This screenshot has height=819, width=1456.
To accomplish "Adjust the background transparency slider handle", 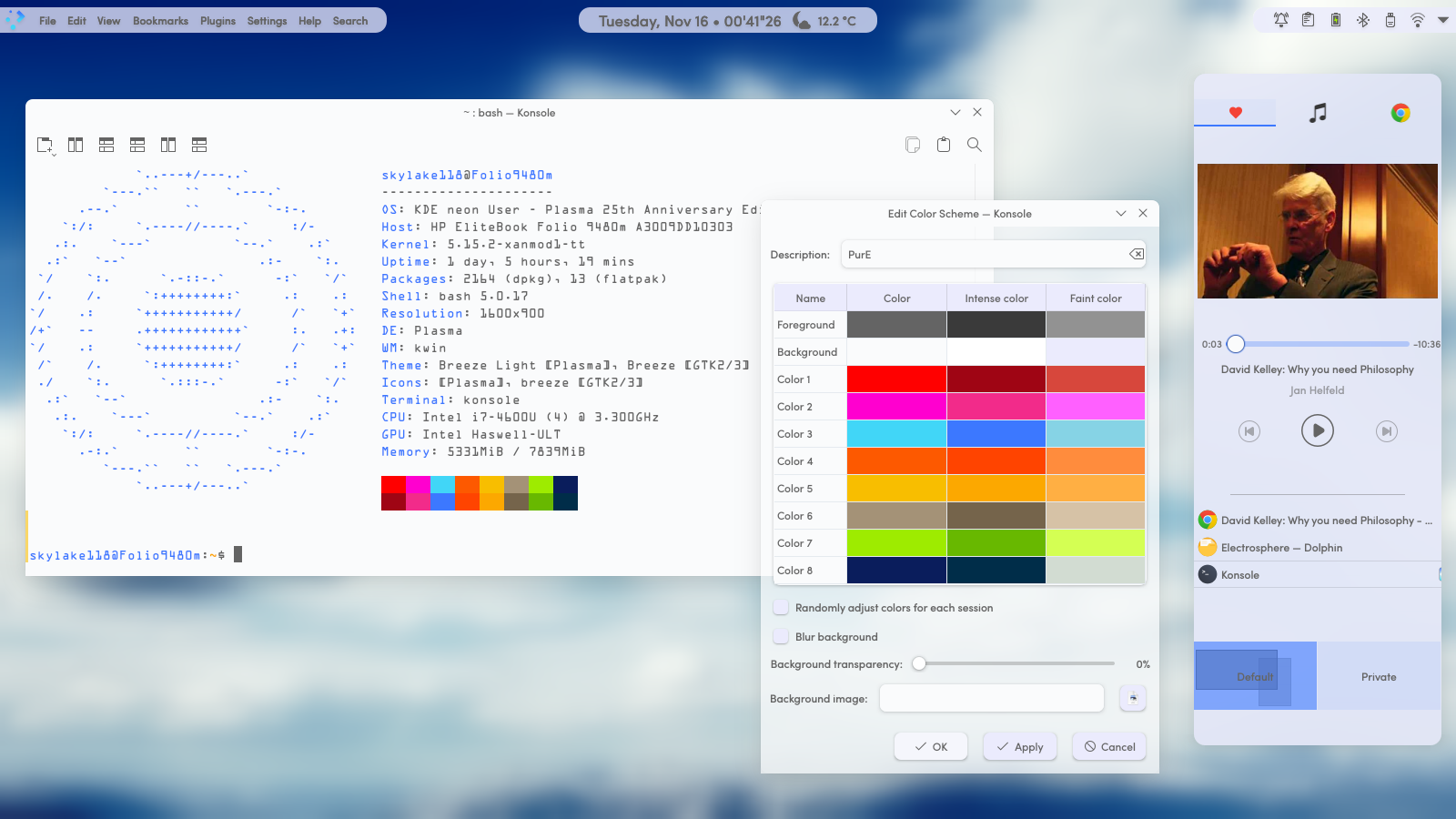I will [x=919, y=663].
